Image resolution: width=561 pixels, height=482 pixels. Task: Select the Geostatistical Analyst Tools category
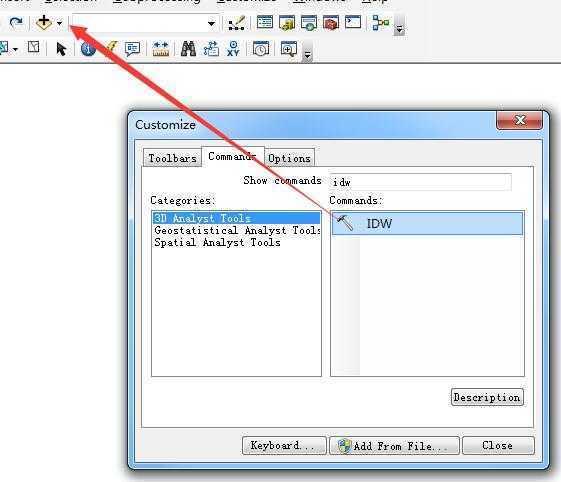(x=236, y=230)
